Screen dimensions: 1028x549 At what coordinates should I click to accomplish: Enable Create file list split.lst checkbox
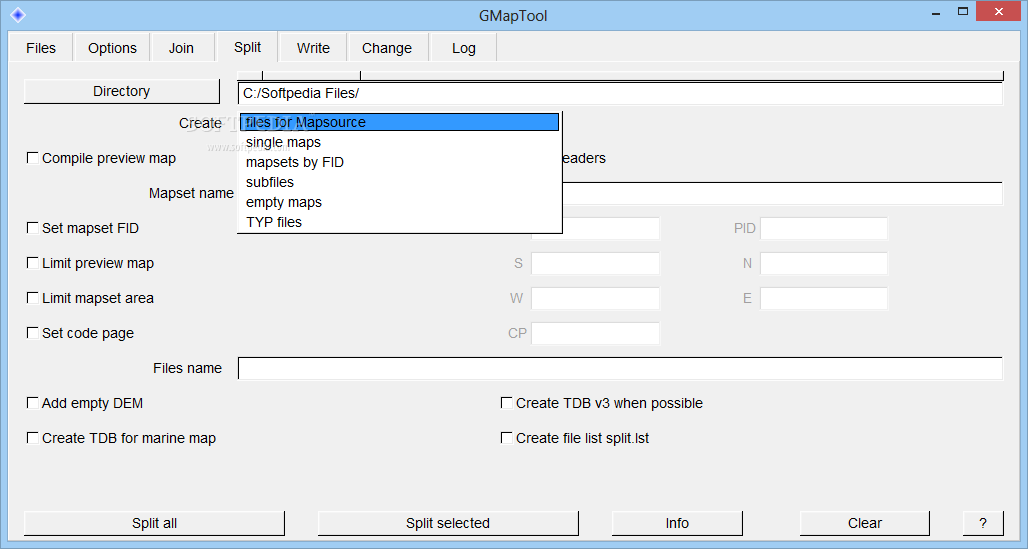point(506,437)
